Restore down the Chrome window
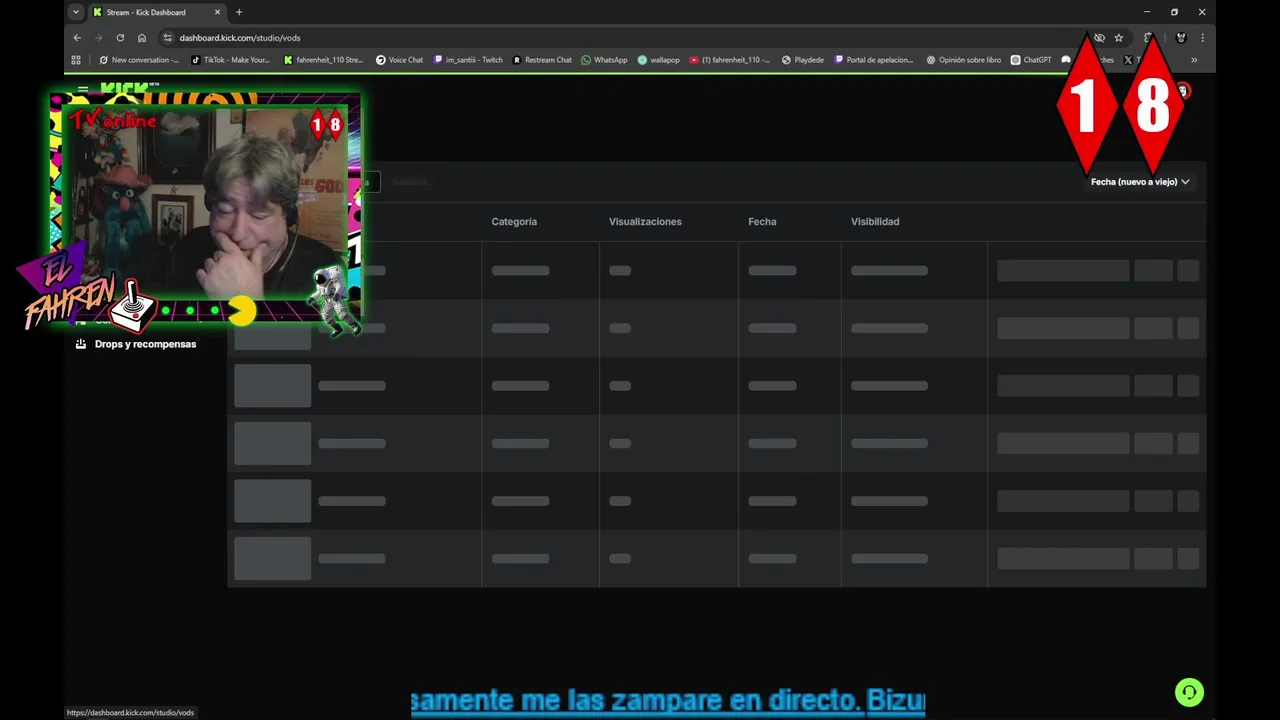Screen dimensions: 1280x720 pyautogui.click(x=1174, y=12)
